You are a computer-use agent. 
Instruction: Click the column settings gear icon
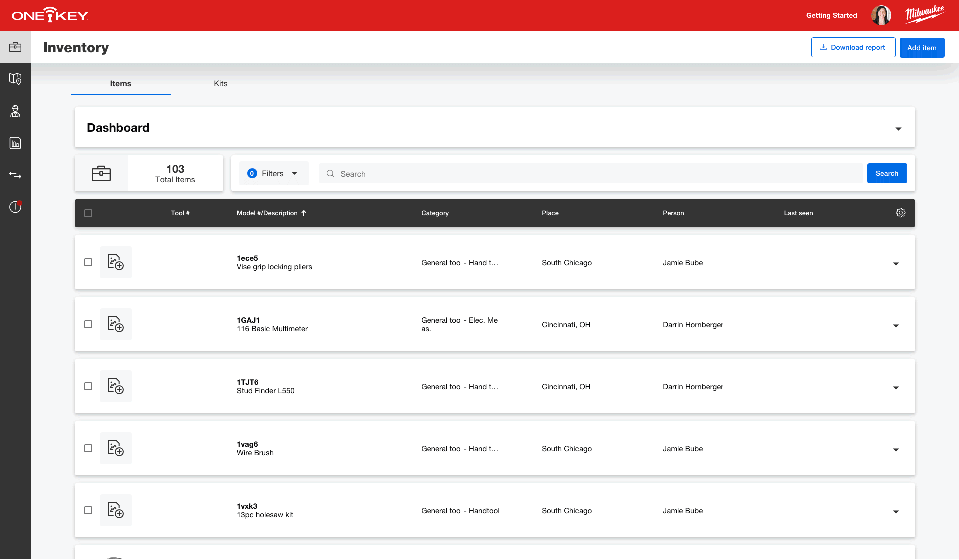click(900, 213)
